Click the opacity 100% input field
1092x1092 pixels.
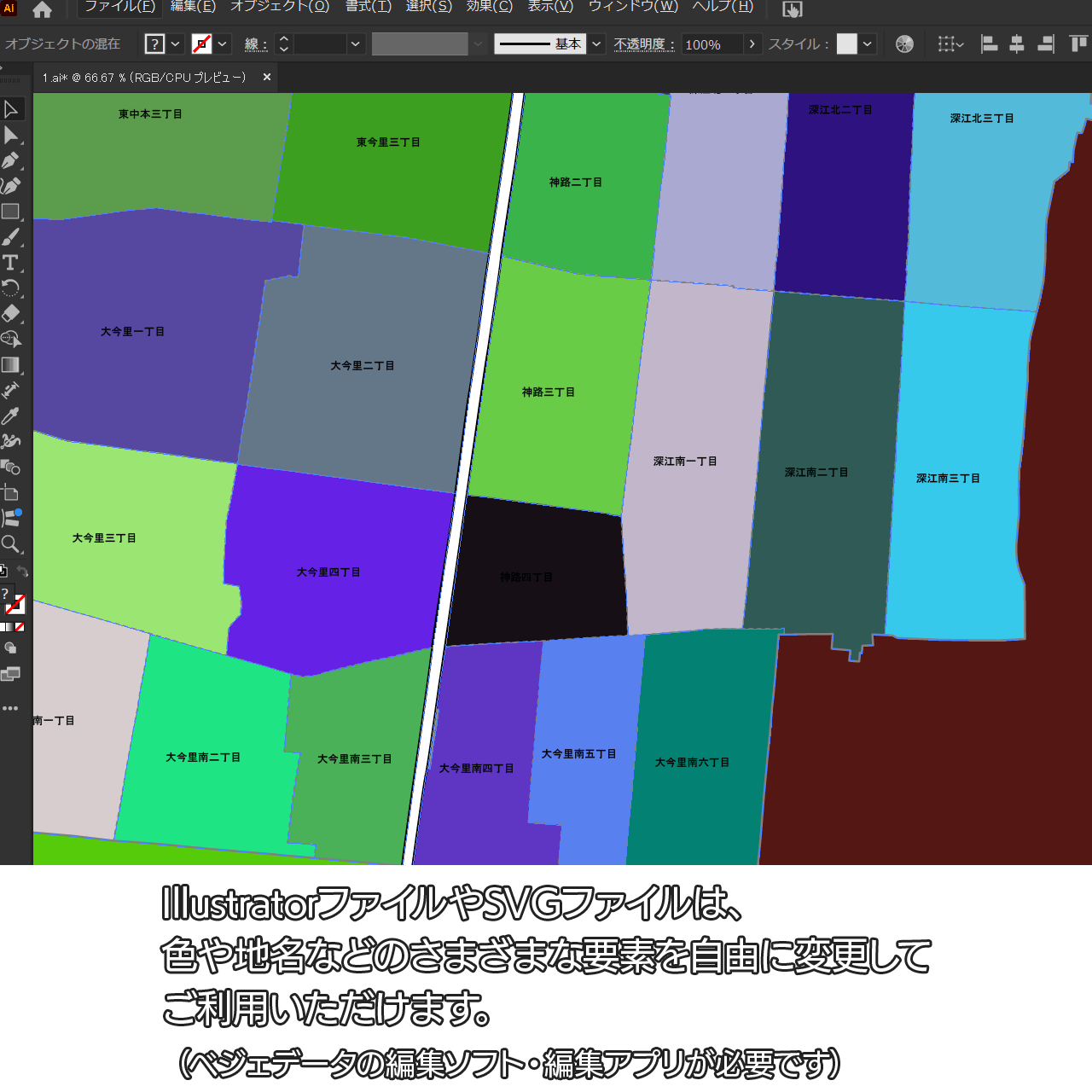pos(712,44)
